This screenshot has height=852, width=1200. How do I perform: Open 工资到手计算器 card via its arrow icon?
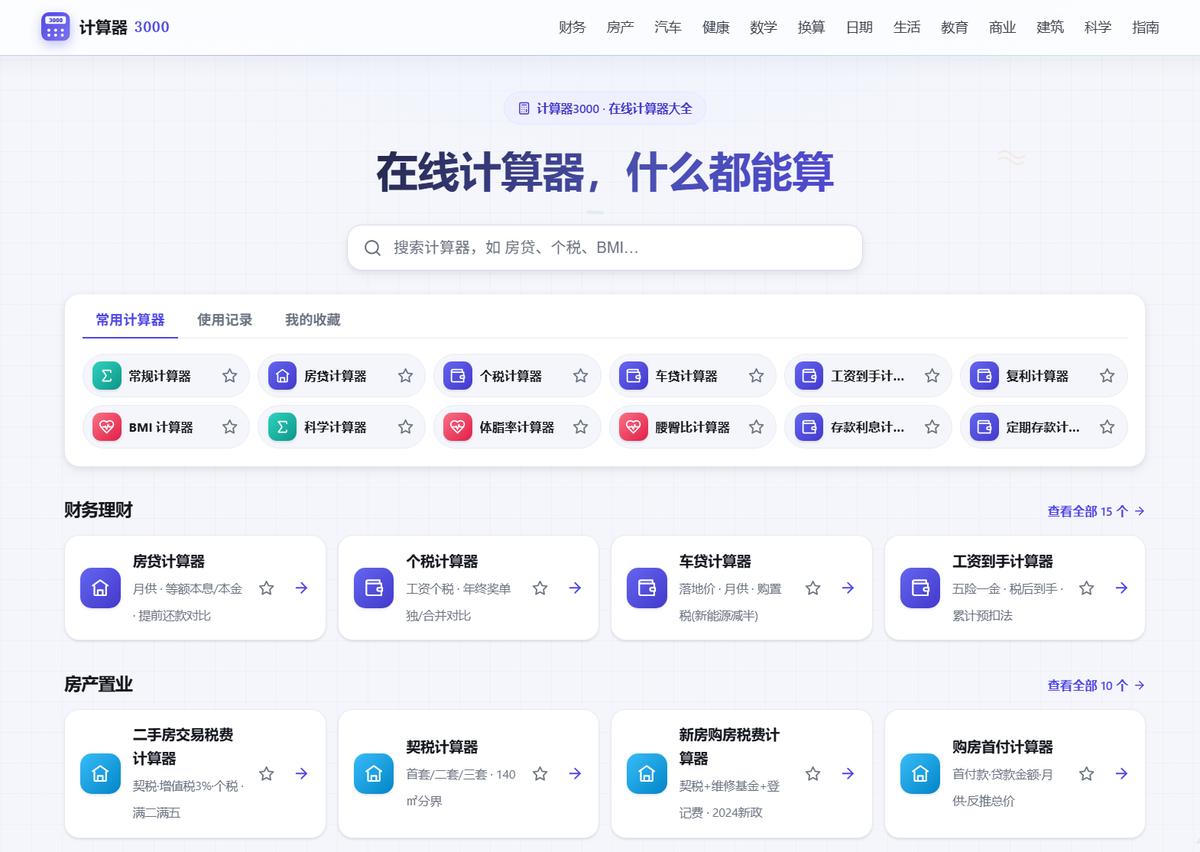pyautogui.click(x=1121, y=588)
